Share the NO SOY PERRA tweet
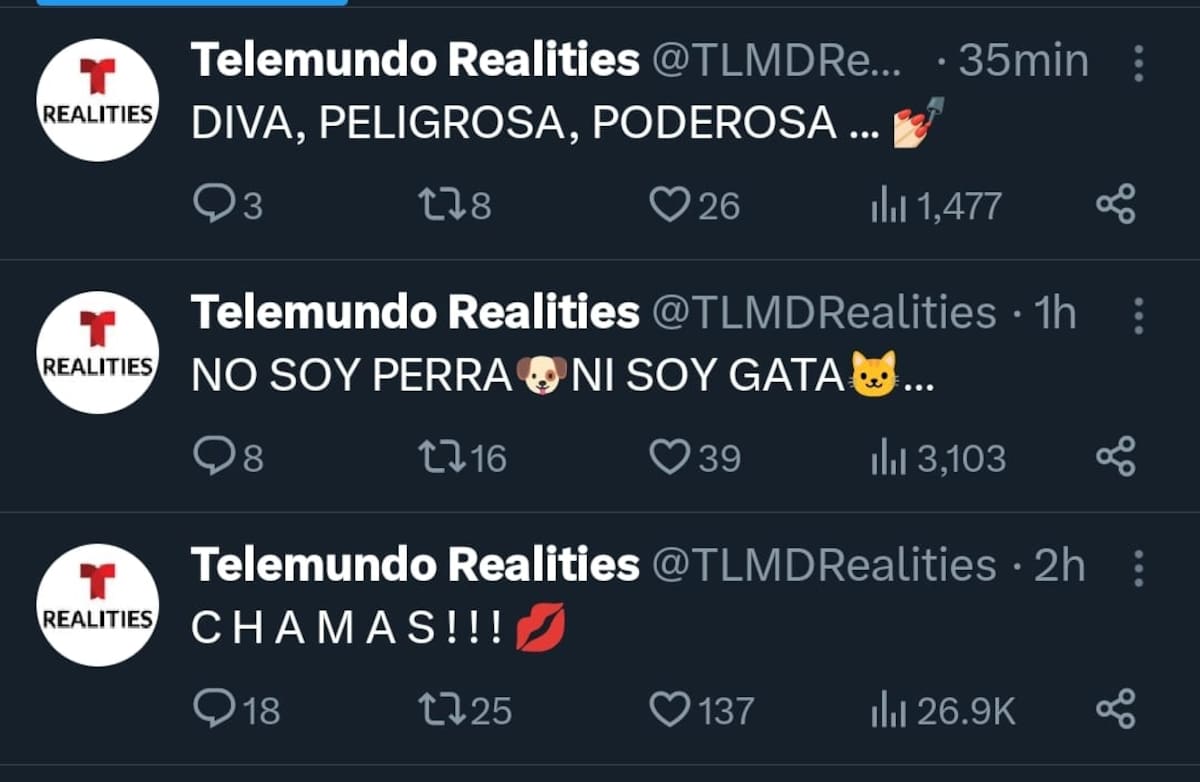1200x782 pixels. point(1115,457)
